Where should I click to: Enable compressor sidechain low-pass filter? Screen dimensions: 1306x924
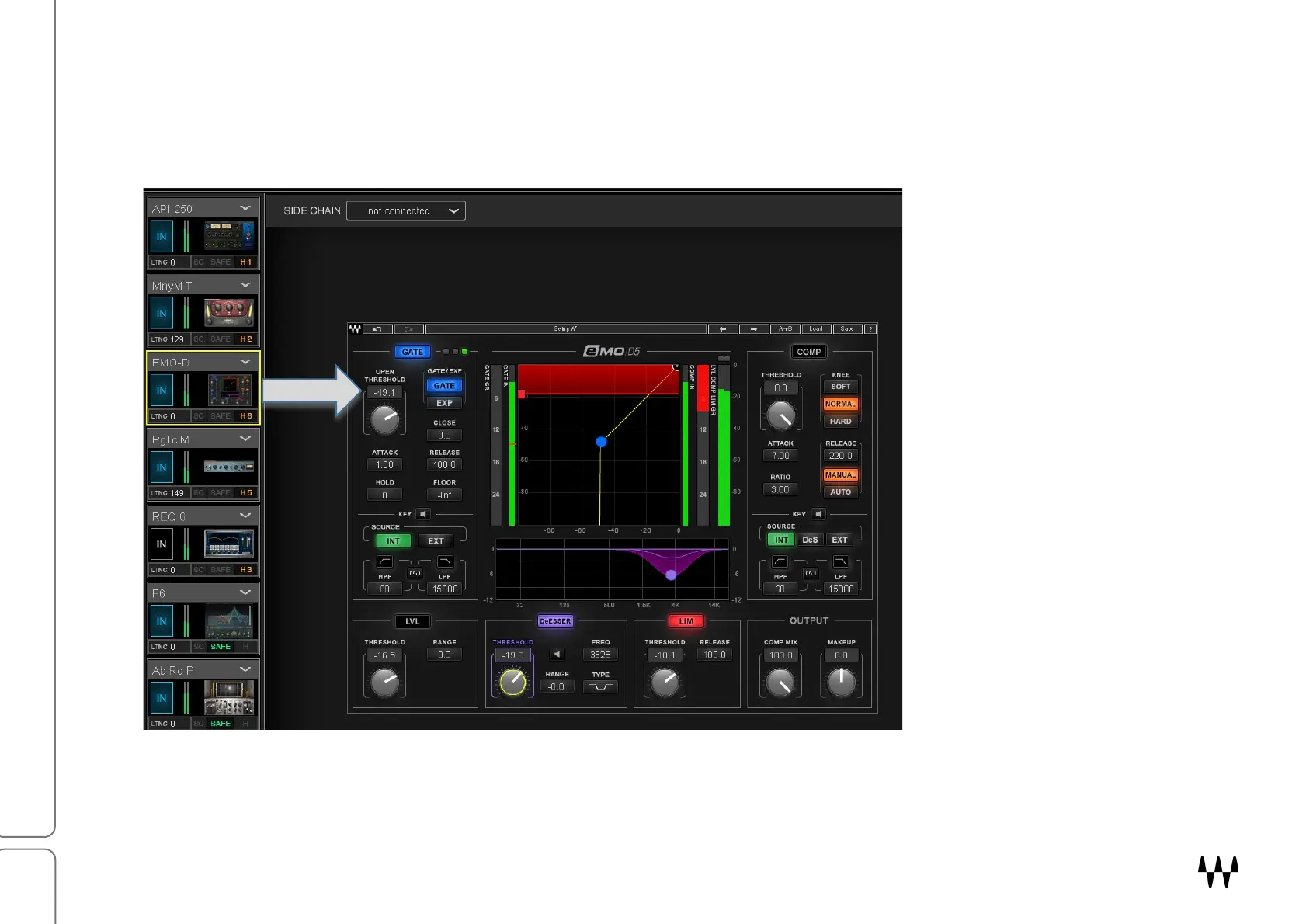tap(841, 561)
